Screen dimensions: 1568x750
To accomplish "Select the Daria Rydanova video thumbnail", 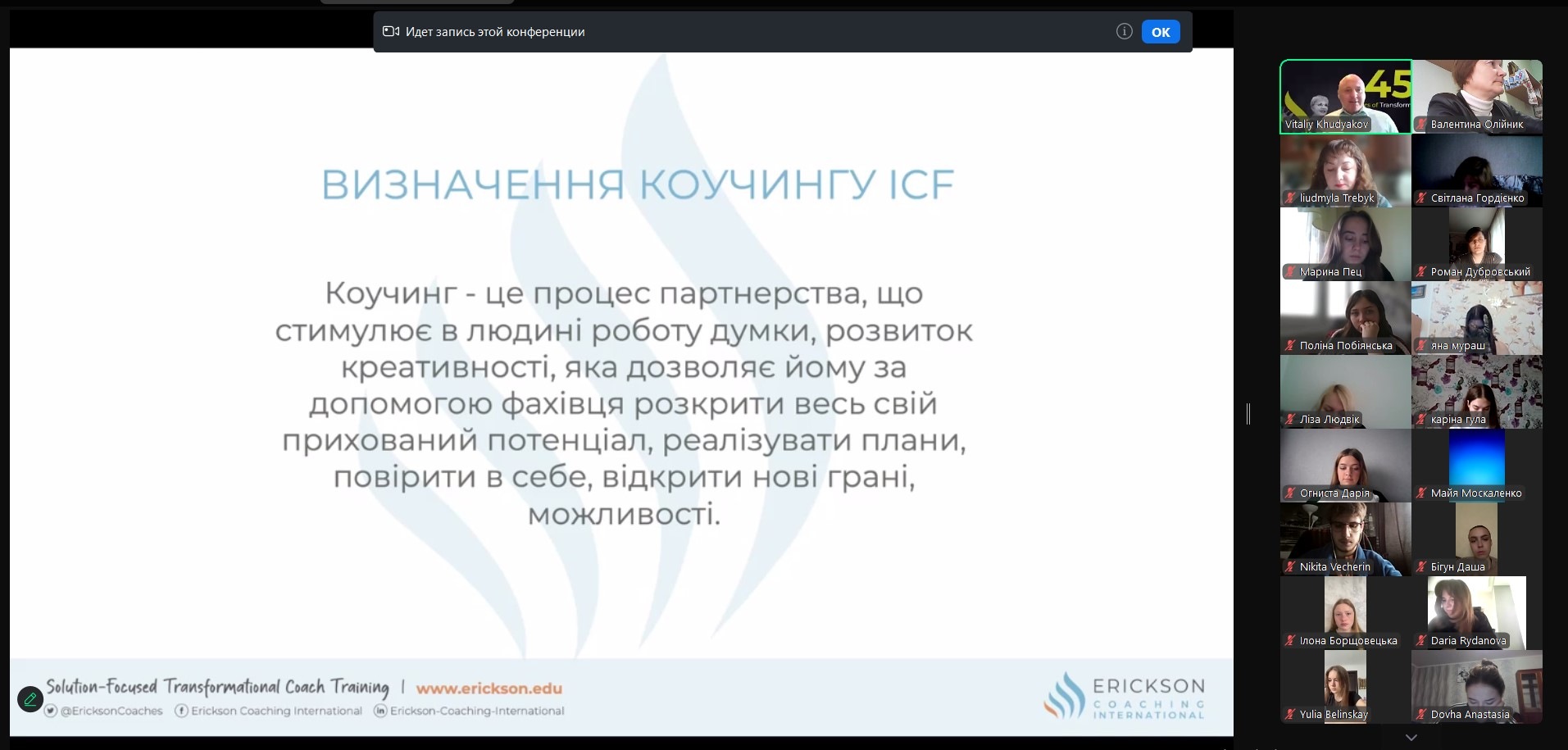I will click(1476, 612).
